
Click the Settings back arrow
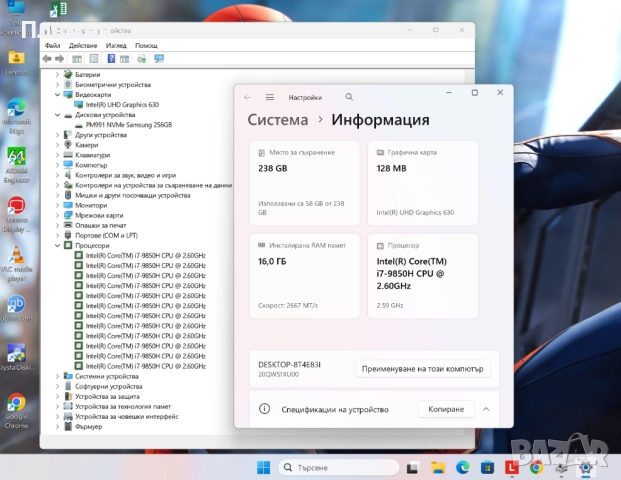[248, 97]
